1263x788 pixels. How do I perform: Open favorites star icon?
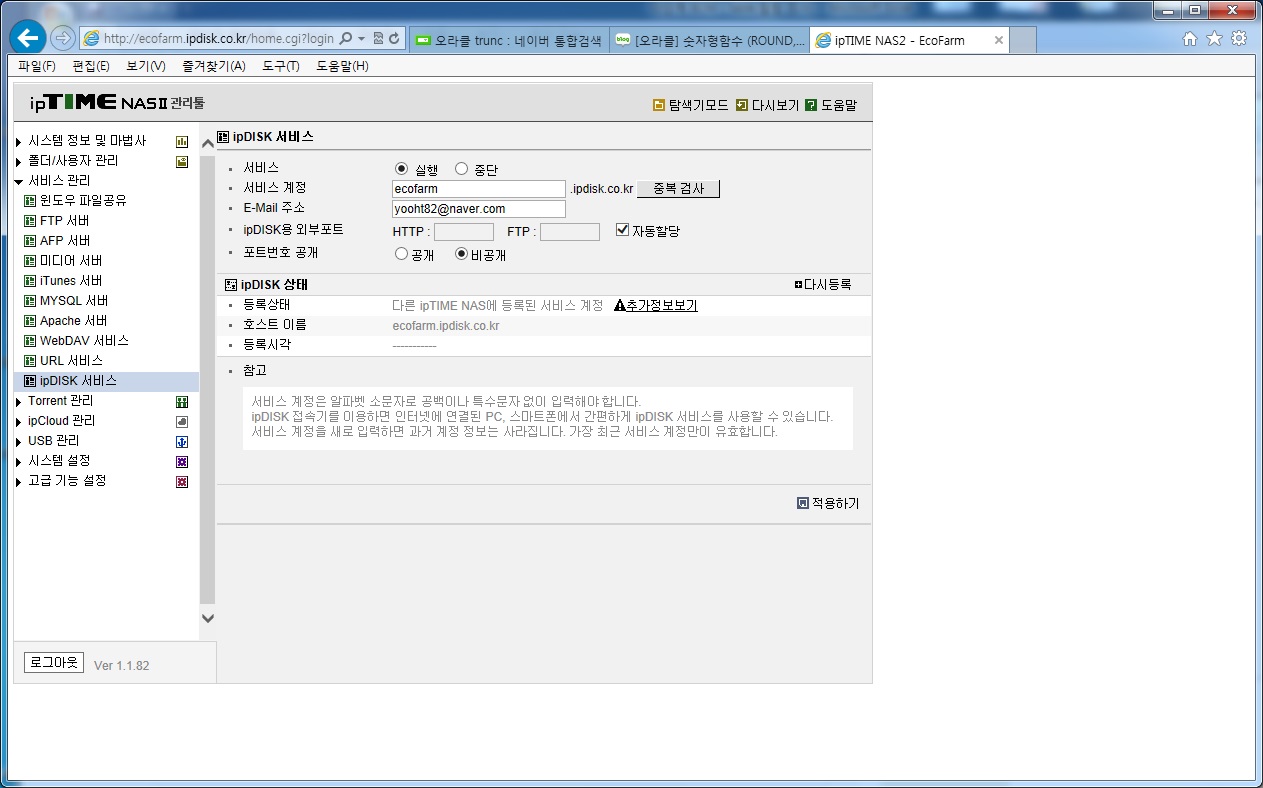point(1214,39)
